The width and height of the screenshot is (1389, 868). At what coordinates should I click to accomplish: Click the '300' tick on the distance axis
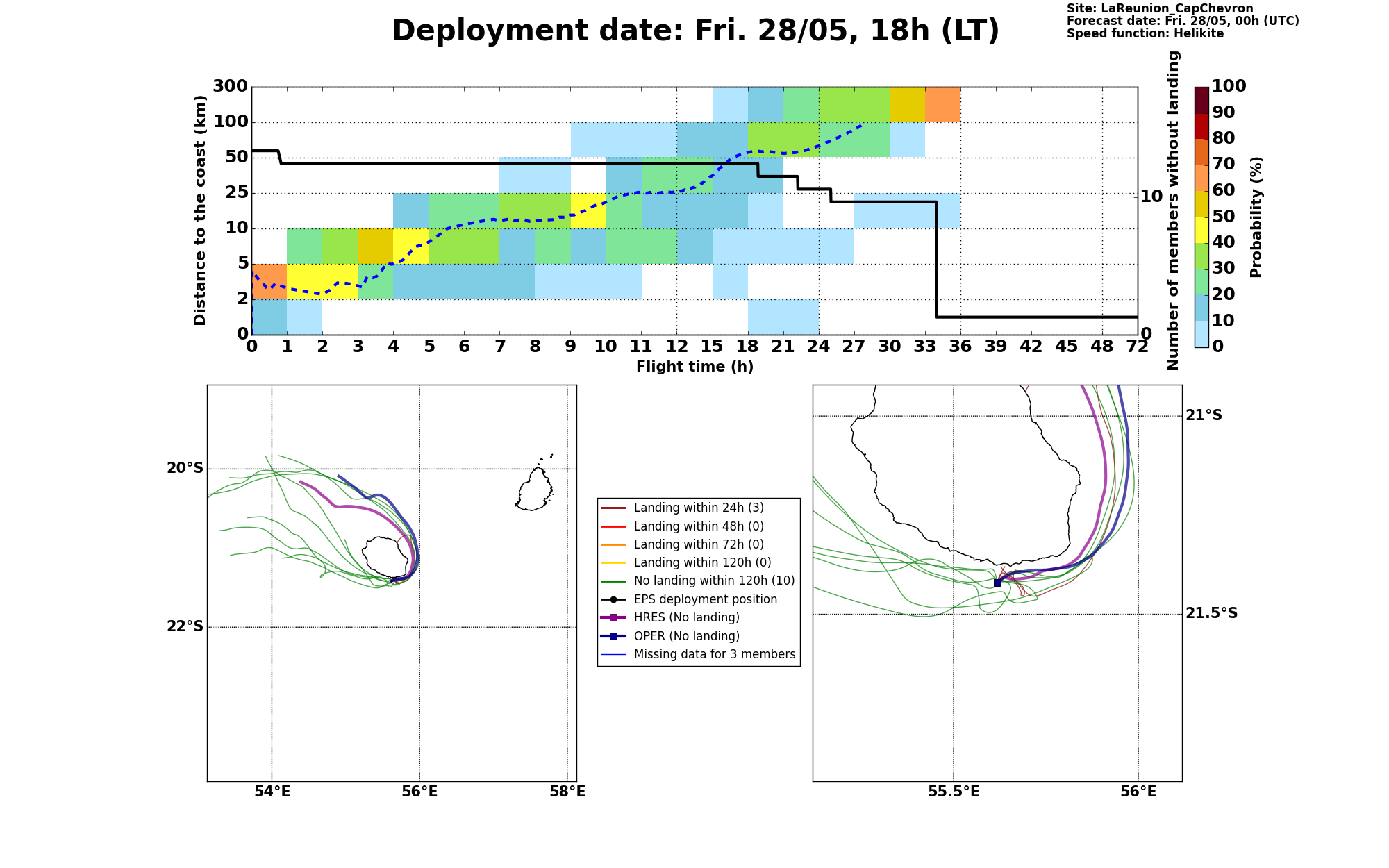231,87
